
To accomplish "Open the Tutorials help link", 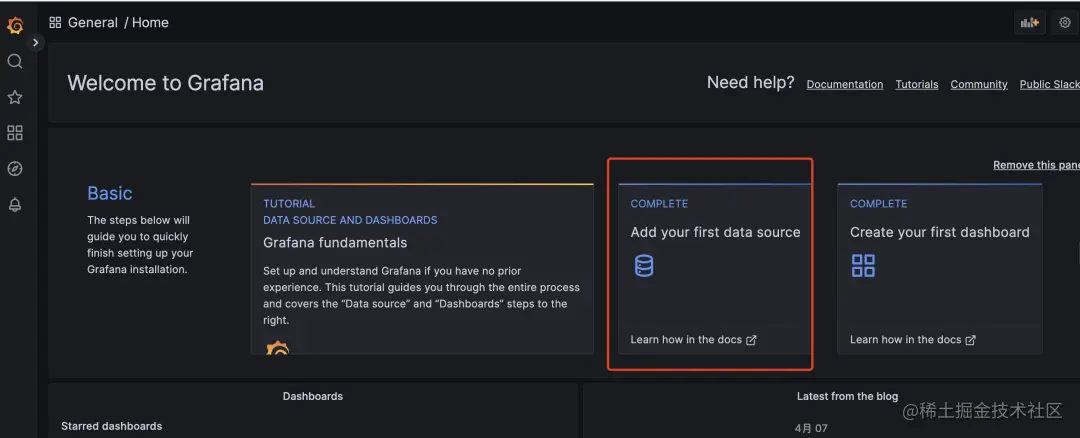I will click(x=917, y=84).
